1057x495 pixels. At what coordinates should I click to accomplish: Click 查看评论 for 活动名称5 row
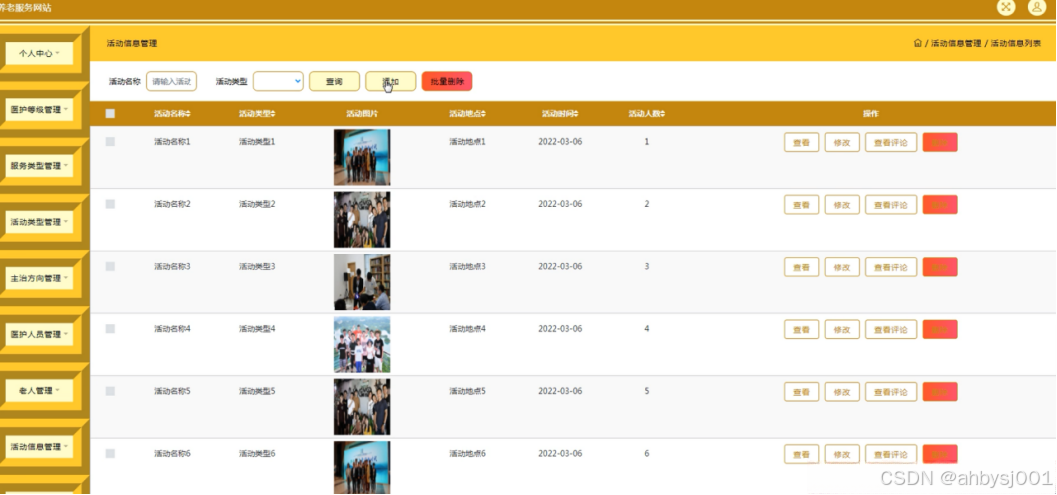(x=890, y=392)
